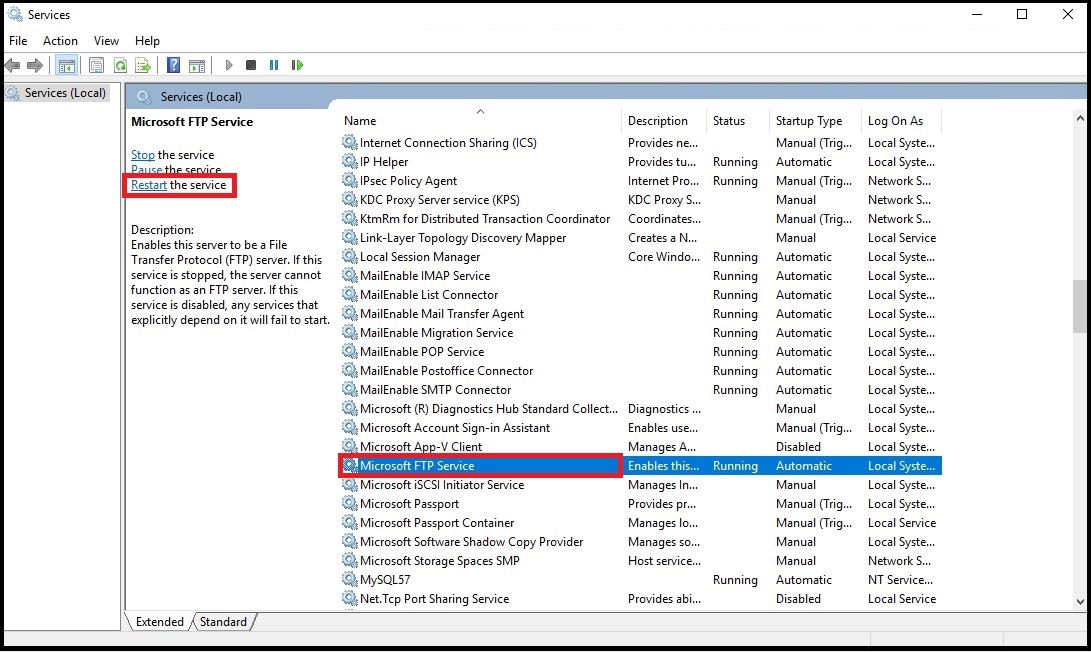Click the Pause Service toolbar icon
The width and height of the screenshot is (1091, 652).
274,66
